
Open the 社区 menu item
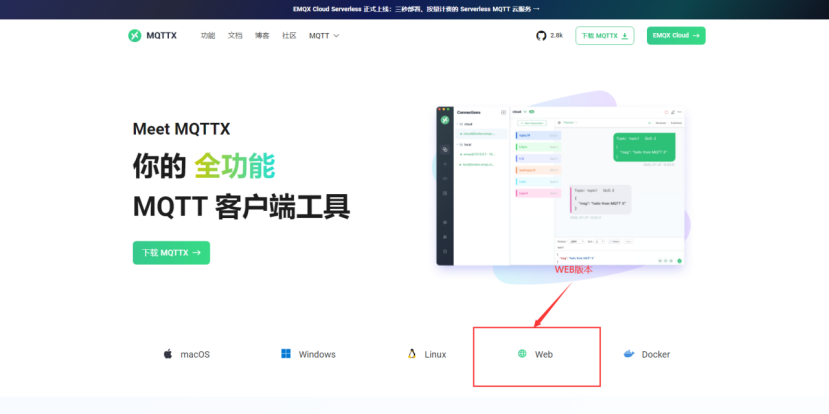pyautogui.click(x=289, y=35)
